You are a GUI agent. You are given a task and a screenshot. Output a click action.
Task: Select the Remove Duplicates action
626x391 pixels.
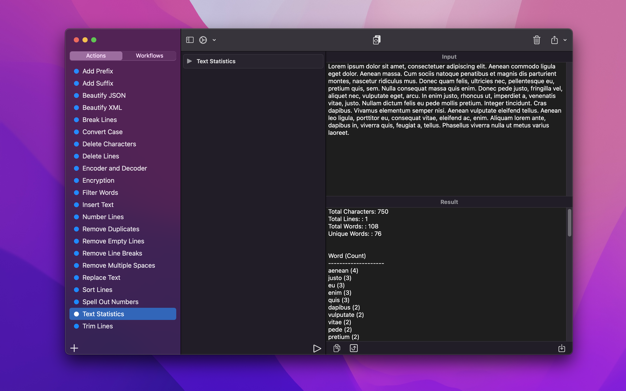(123, 229)
